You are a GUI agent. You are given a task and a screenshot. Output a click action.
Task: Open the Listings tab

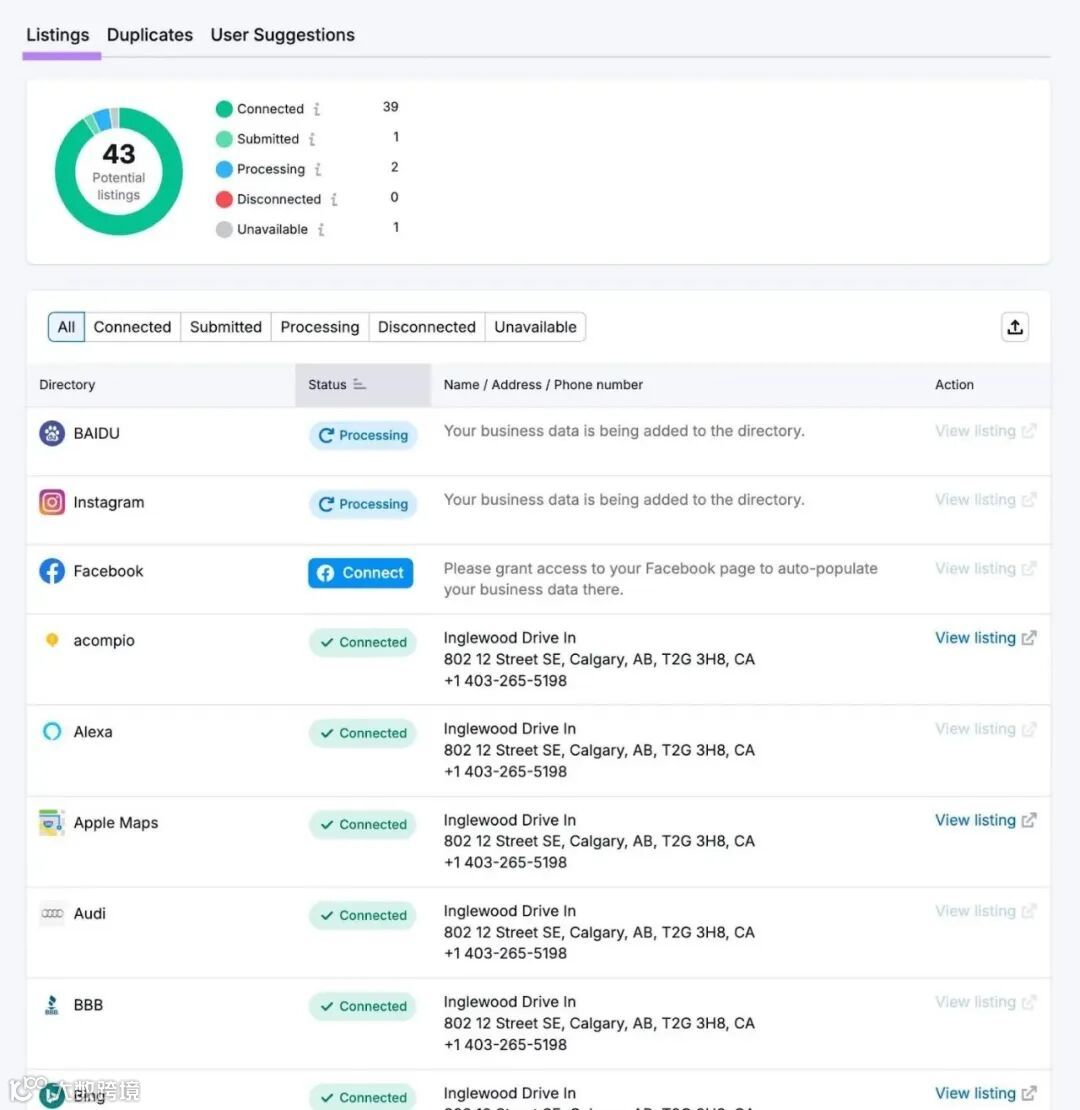(57, 35)
